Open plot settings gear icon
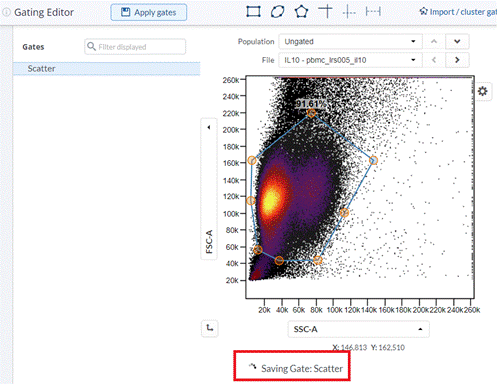Image resolution: width=500 pixels, height=384 pixels. [482, 91]
